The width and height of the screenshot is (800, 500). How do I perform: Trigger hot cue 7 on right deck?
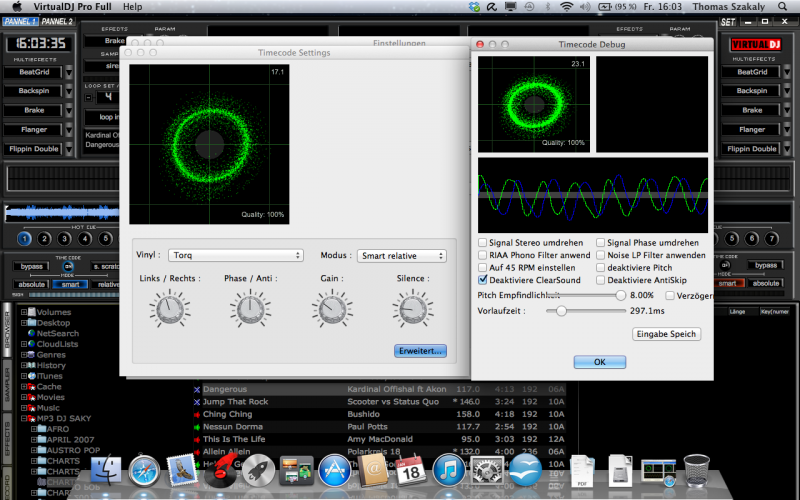(x=772, y=238)
